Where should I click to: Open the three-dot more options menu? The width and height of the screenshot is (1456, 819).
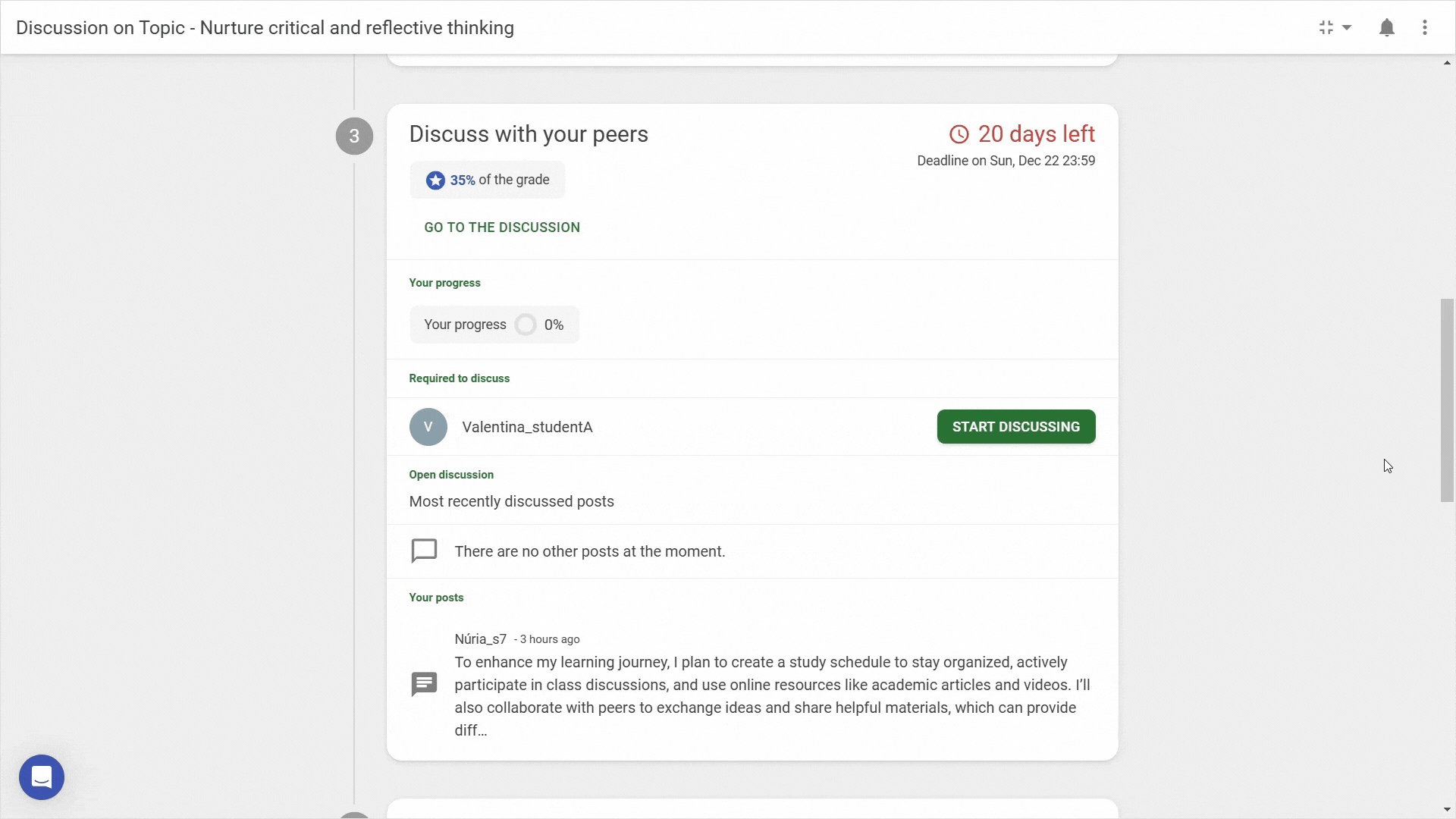pyautogui.click(x=1425, y=28)
